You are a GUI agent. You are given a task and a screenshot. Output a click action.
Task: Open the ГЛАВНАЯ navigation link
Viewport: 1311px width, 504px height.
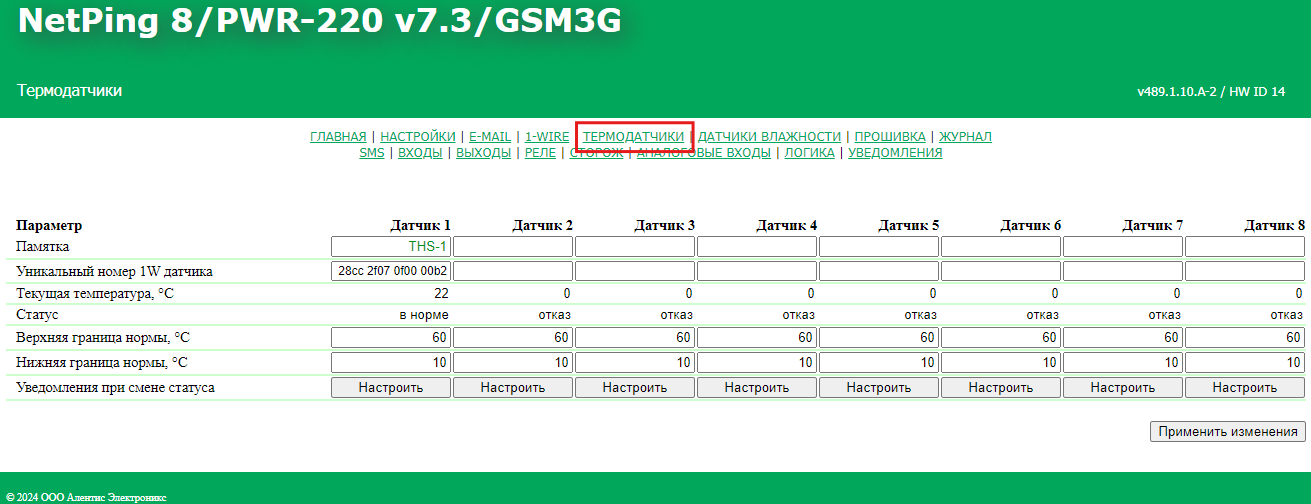pyautogui.click(x=338, y=137)
